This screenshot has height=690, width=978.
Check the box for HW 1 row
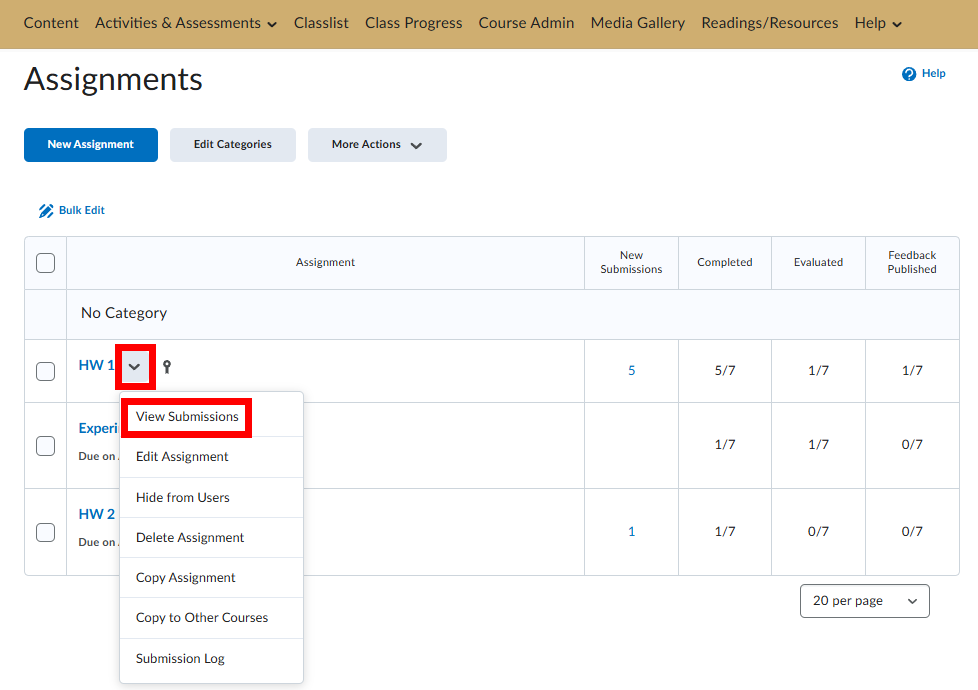point(45,371)
